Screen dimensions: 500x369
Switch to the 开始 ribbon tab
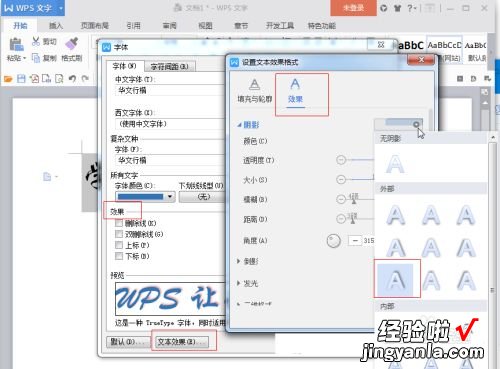click(20, 26)
